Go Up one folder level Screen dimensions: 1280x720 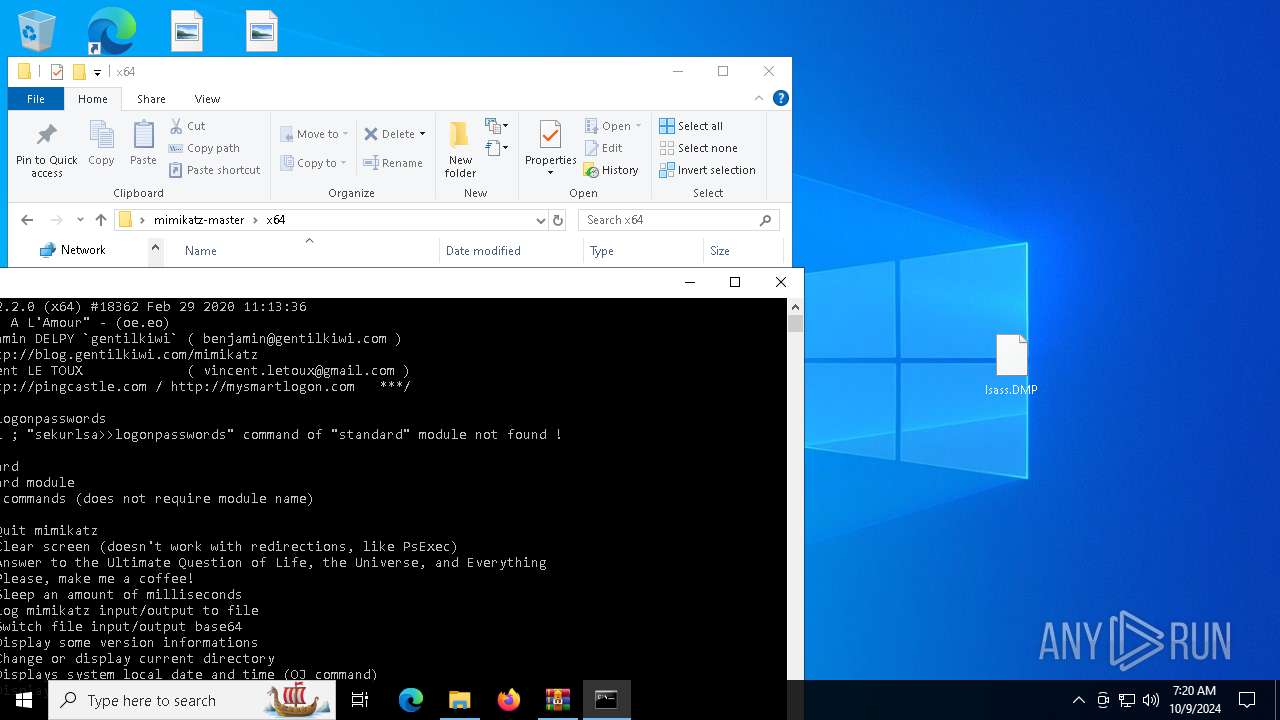tap(101, 220)
